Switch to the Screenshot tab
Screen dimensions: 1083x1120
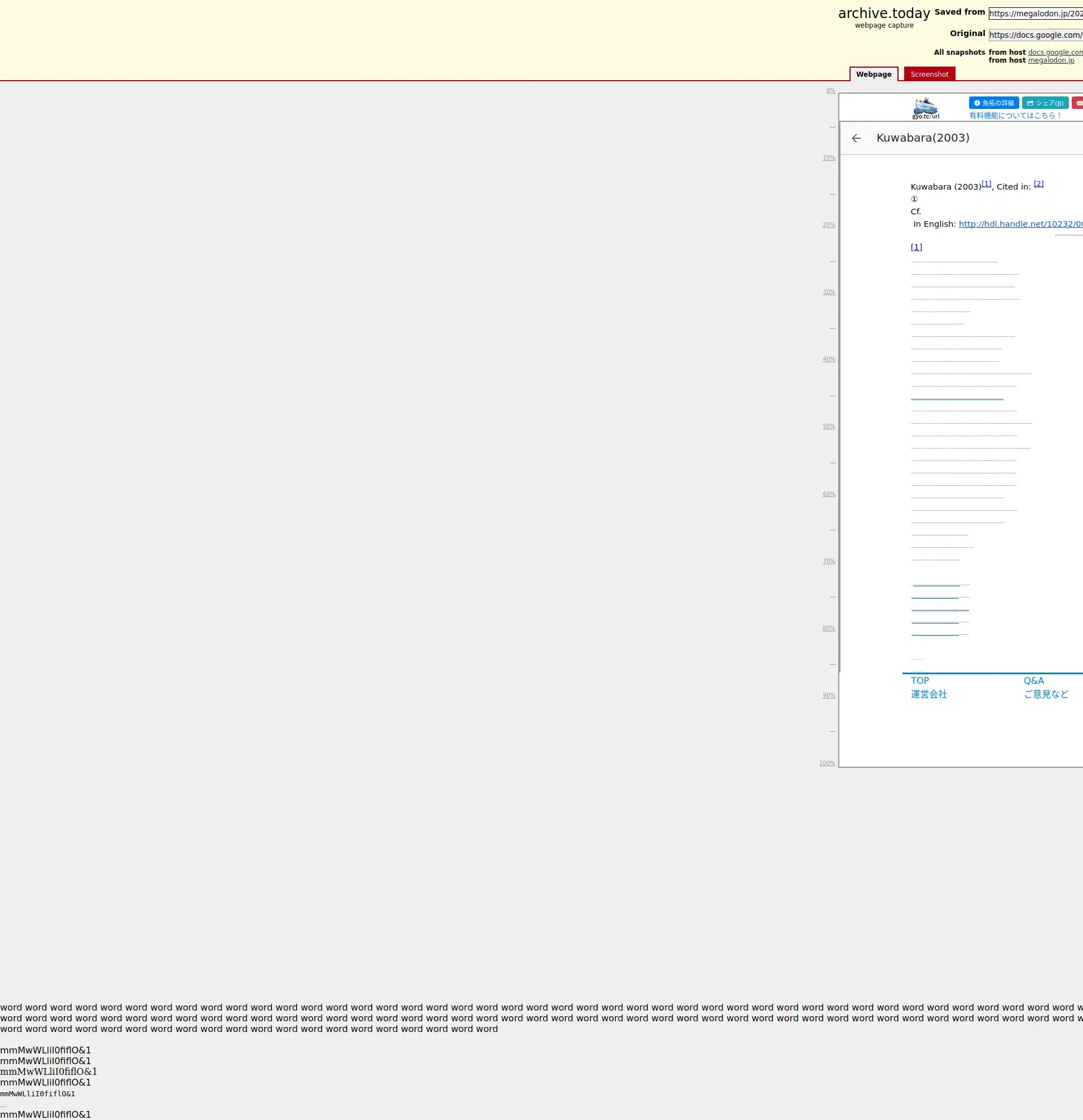tap(929, 74)
